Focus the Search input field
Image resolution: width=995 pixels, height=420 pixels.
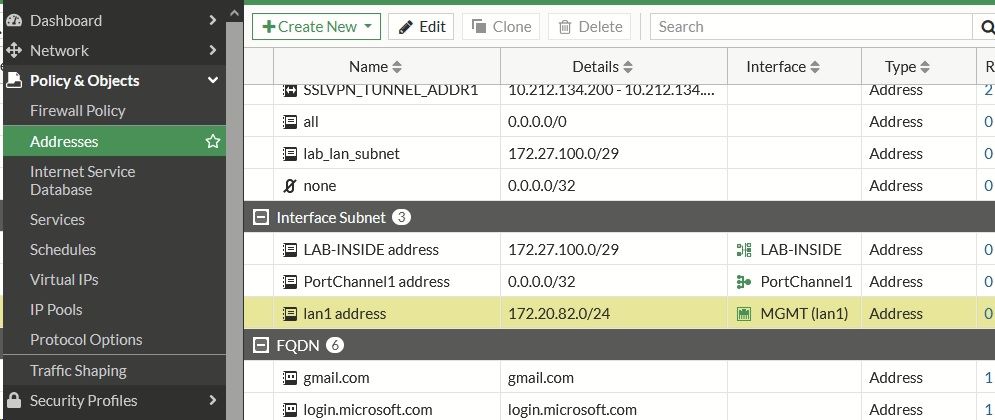click(x=810, y=27)
